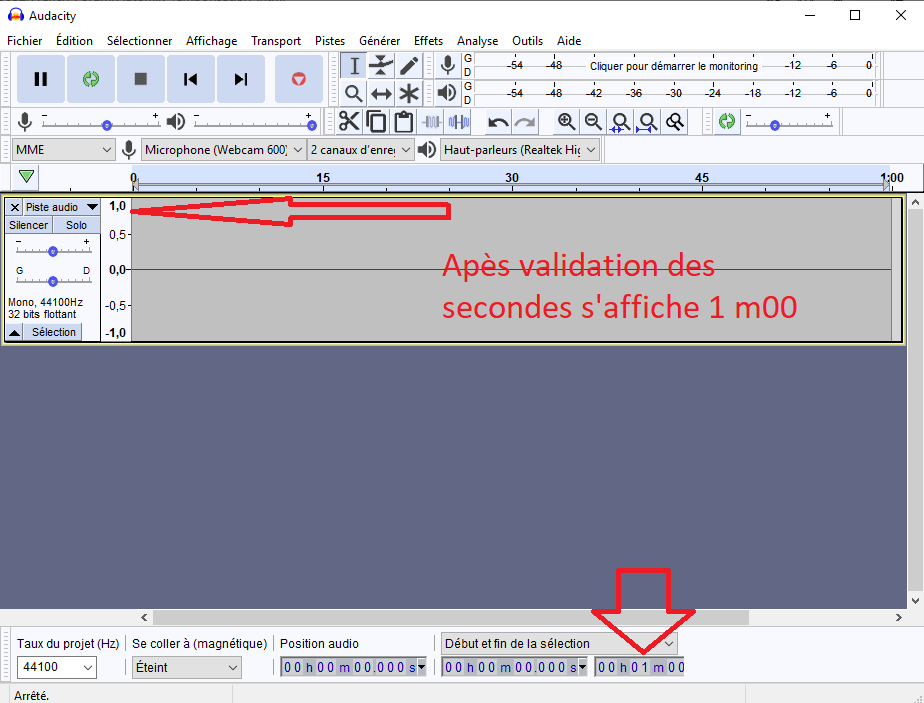924x703 pixels.
Task: Click the Record button in transport toolbar
Action: click(298, 79)
